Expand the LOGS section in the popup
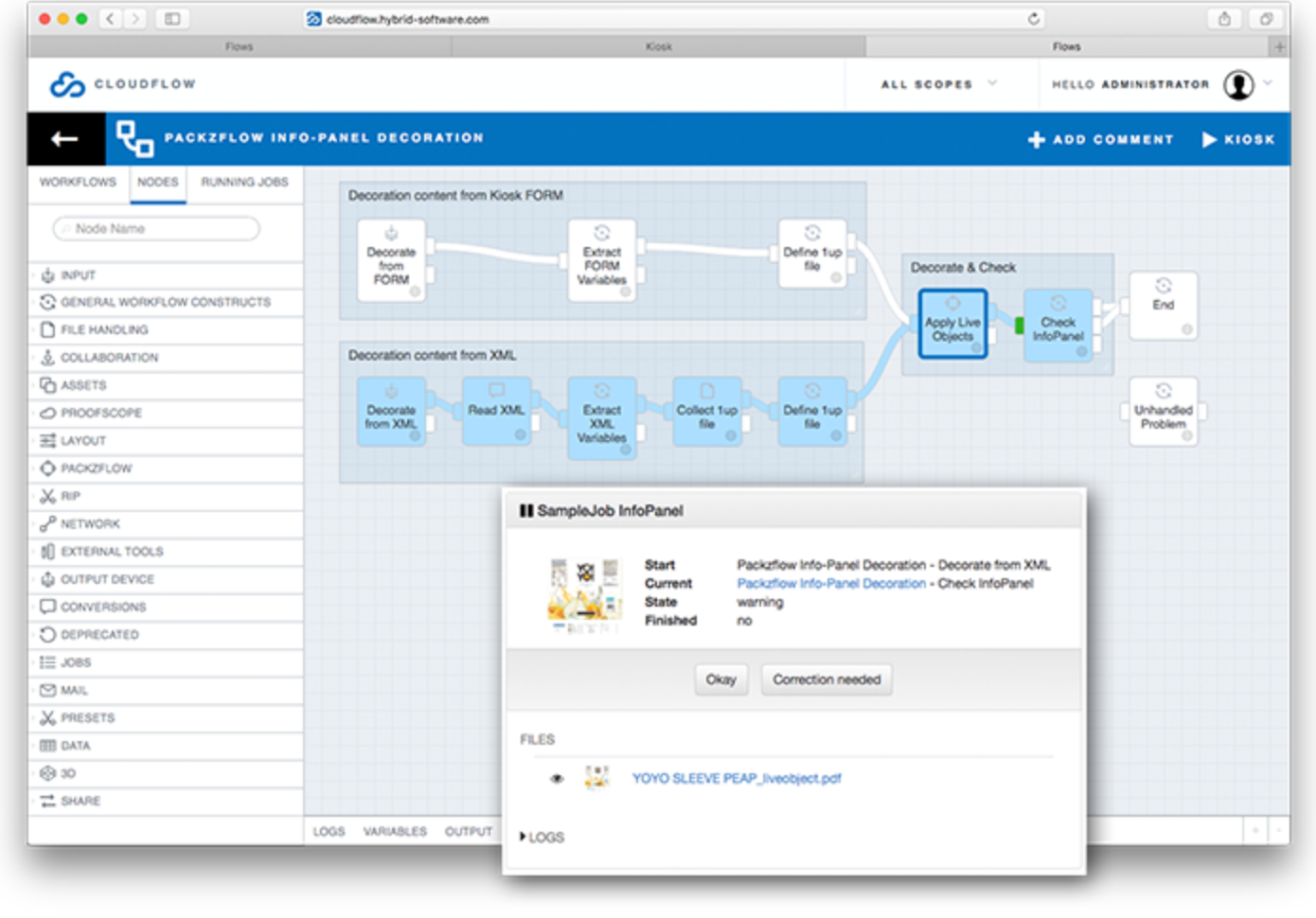The height and width of the screenshot is (918, 1316). (542, 838)
